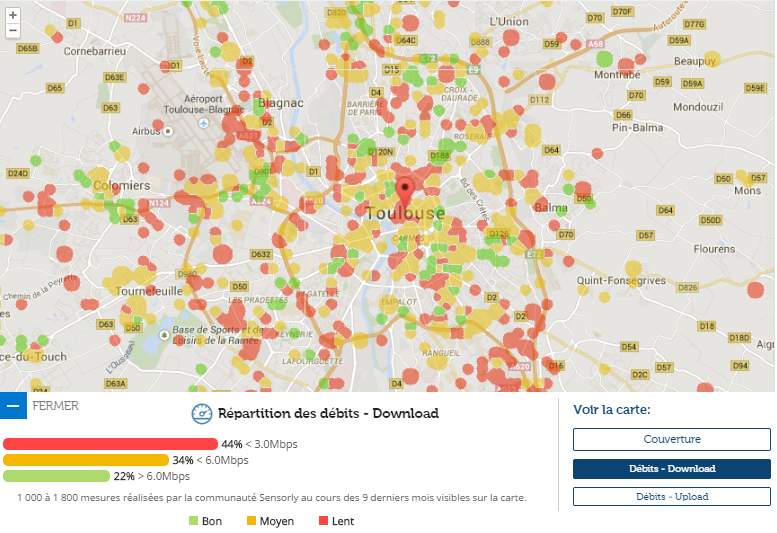This screenshot has width=777, height=533.
Task: Click the green Bon legend swatch
Action: tap(194, 521)
